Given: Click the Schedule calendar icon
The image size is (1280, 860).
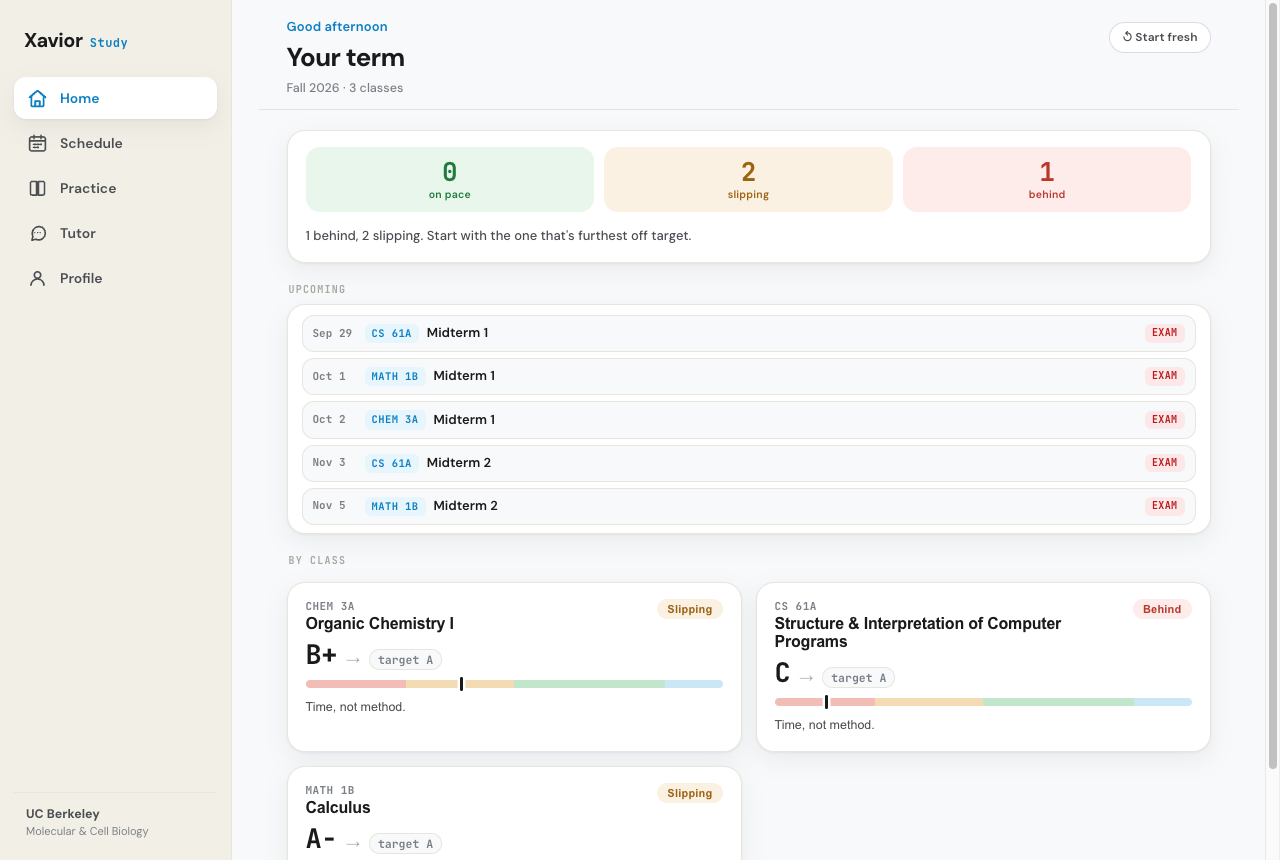Looking at the screenshot, I should click(x=38, y=143).
